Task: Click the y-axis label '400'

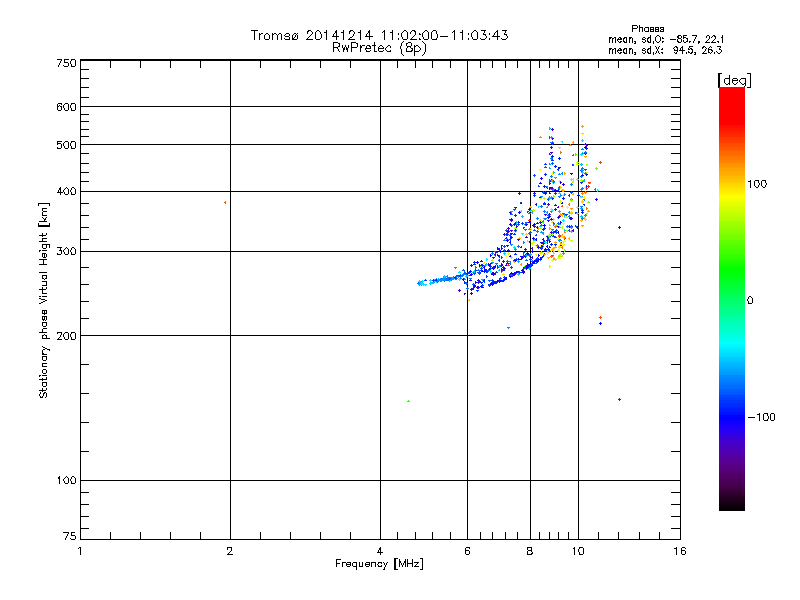Action: tap(66, 191)
